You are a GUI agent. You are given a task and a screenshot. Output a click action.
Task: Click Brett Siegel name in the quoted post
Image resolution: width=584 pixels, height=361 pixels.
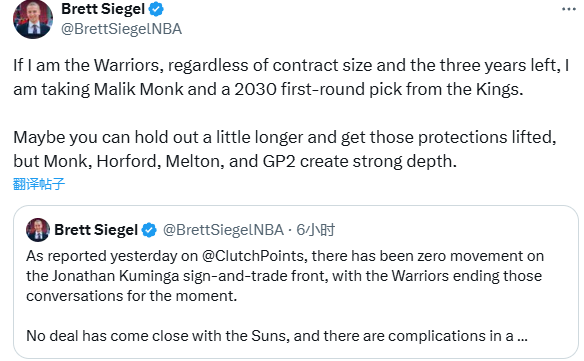(x=96, y=230)
